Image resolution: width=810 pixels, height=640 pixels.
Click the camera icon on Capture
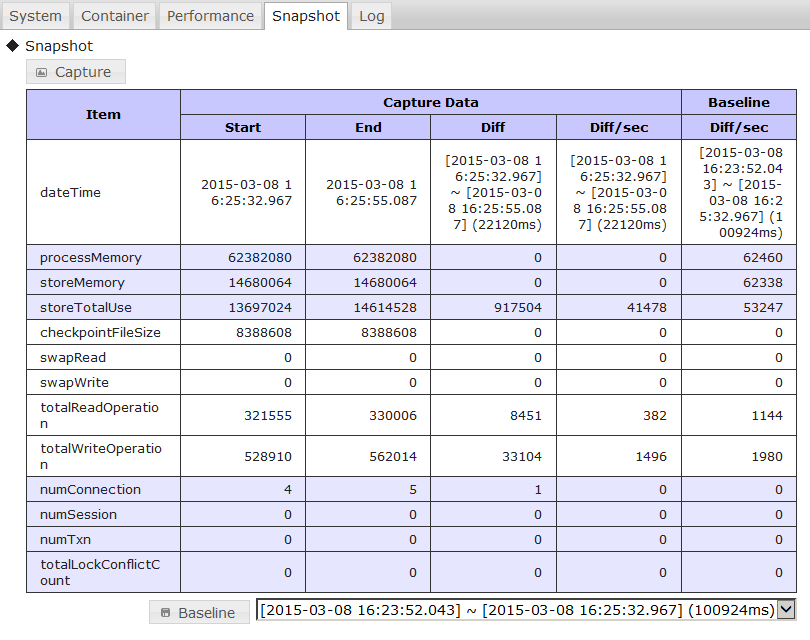coord(41,72)
